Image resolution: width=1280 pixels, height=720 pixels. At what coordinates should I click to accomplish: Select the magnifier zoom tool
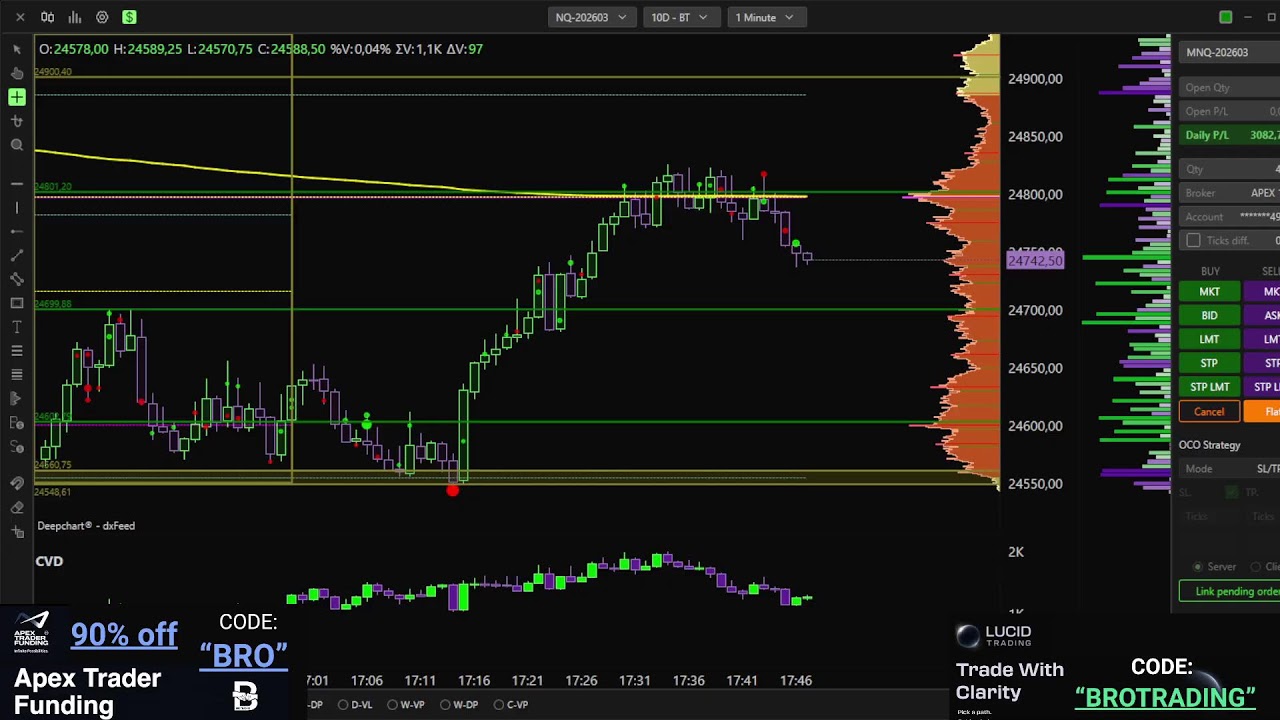17,145
